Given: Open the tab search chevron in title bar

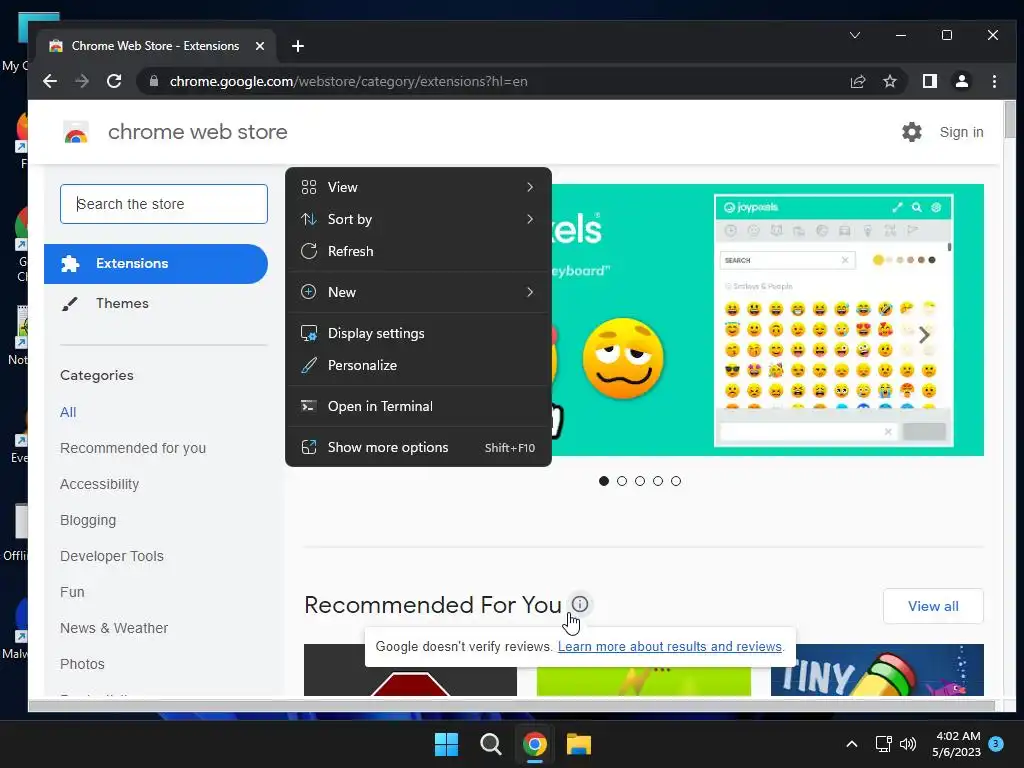Looking at the screenshot, I should tap(854, 35).
